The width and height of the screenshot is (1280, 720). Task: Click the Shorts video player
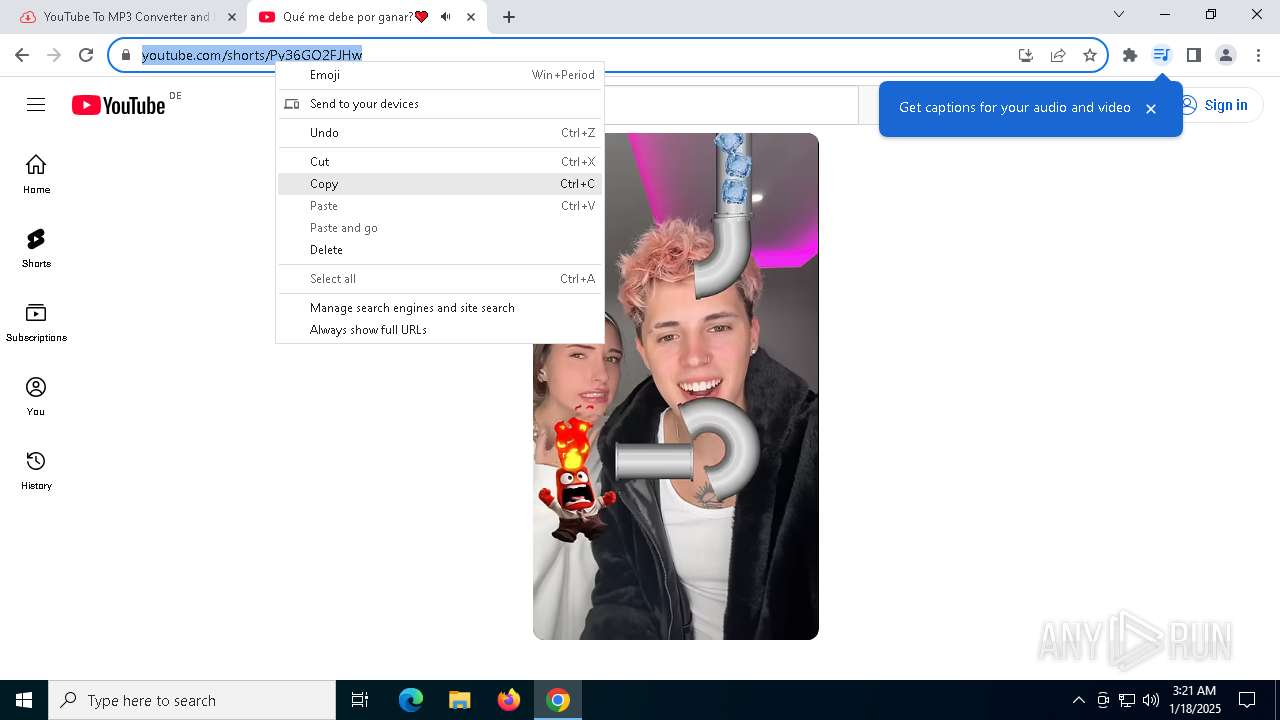point(676,386)
